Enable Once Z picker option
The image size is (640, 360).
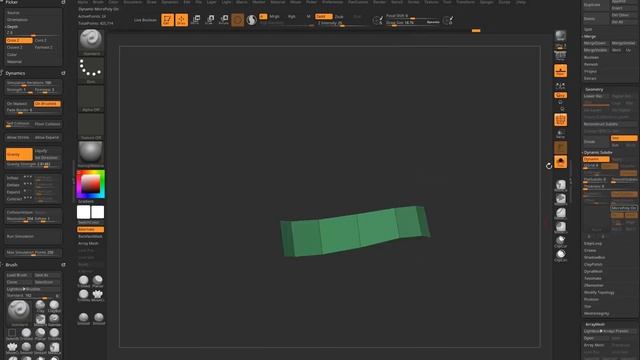(x=19, y=40)
